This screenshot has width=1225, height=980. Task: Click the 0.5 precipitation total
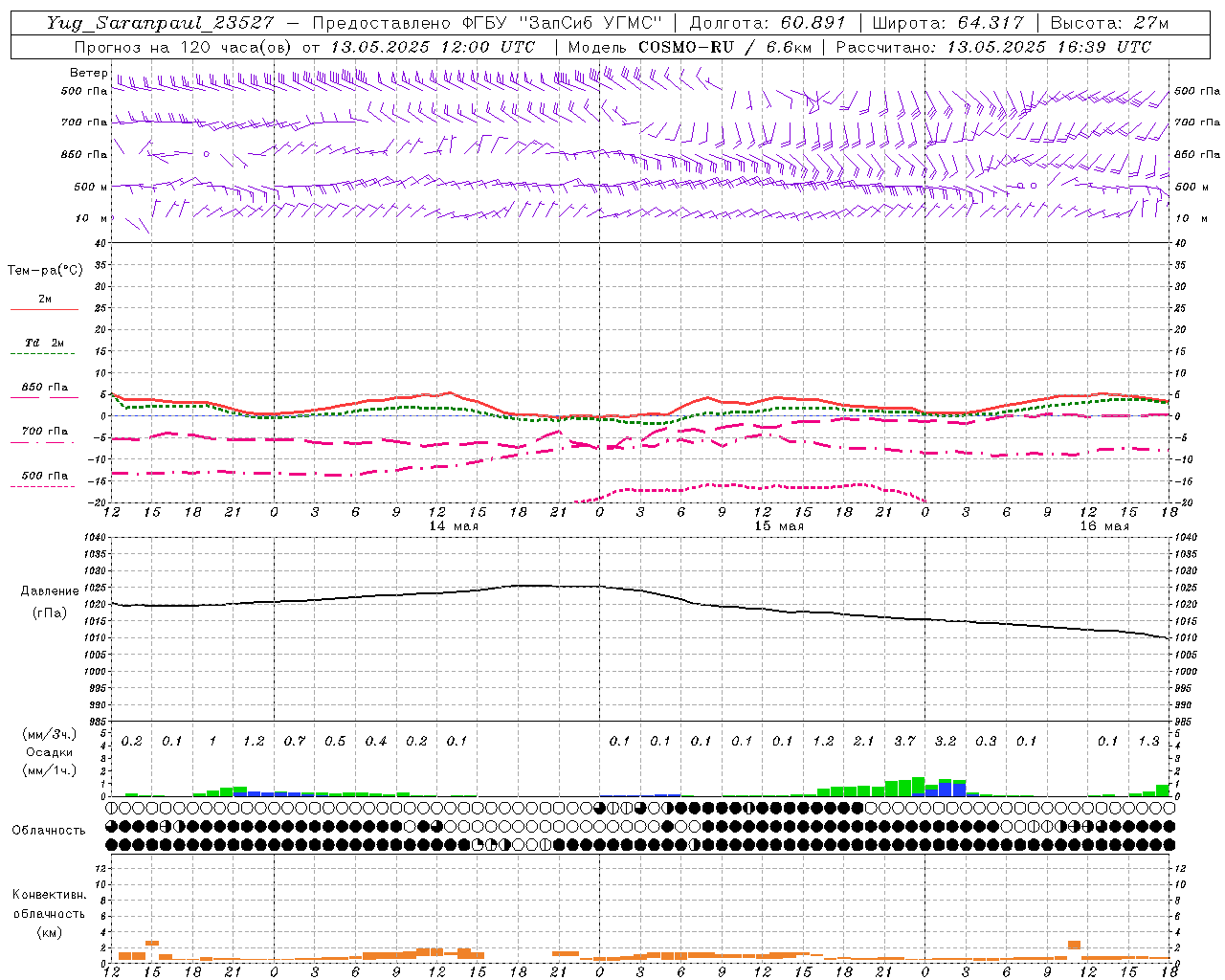tap(335, 741)
